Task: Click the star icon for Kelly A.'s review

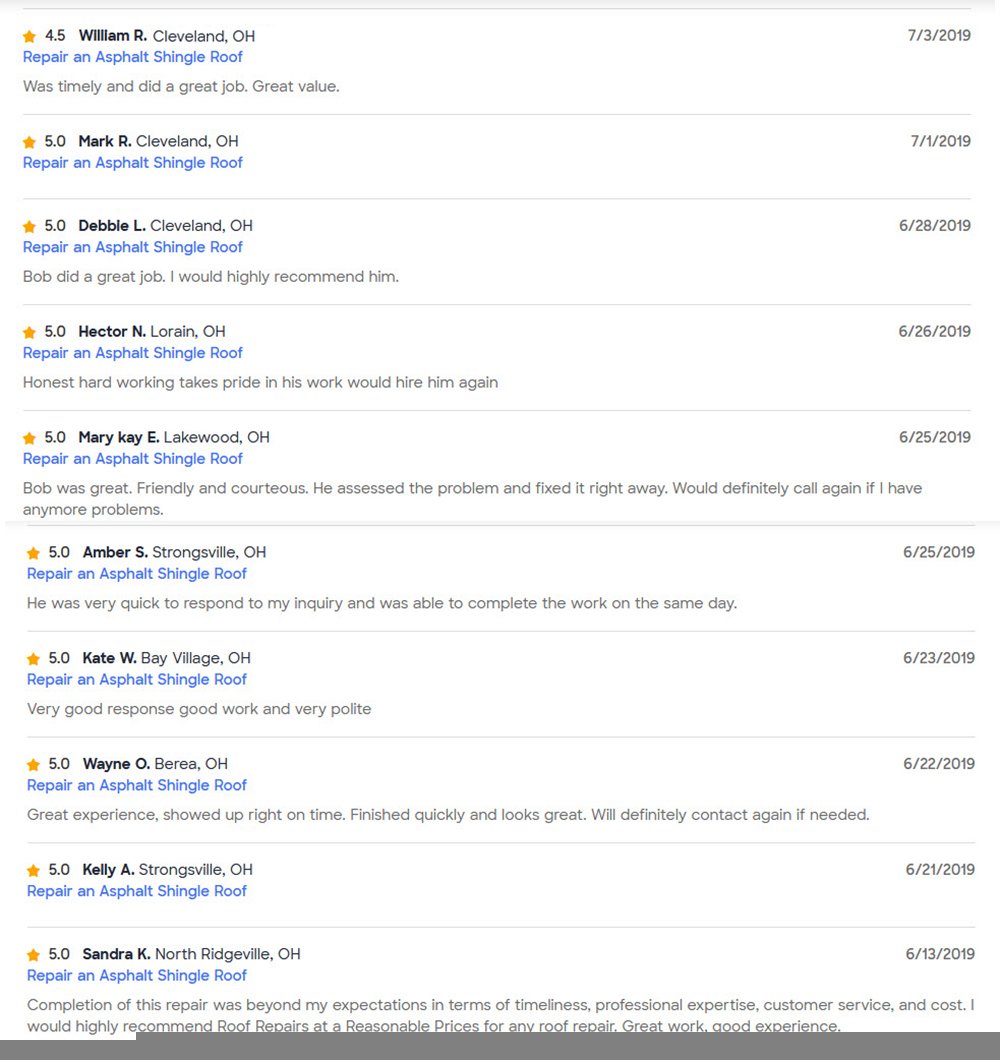Action: [34, 871]
